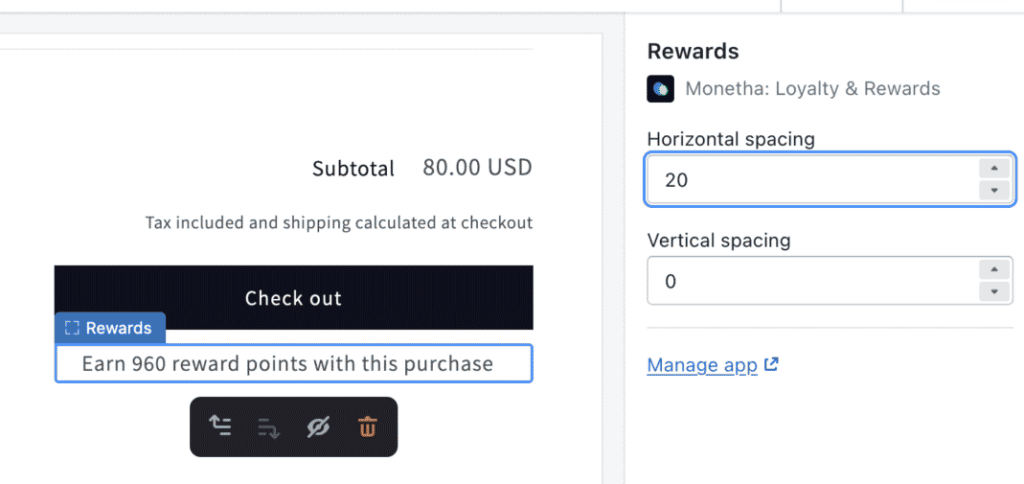This screenshot has height=484, width=1024.
Task: Move the Rewards block up
Action: tap(220, 427)
